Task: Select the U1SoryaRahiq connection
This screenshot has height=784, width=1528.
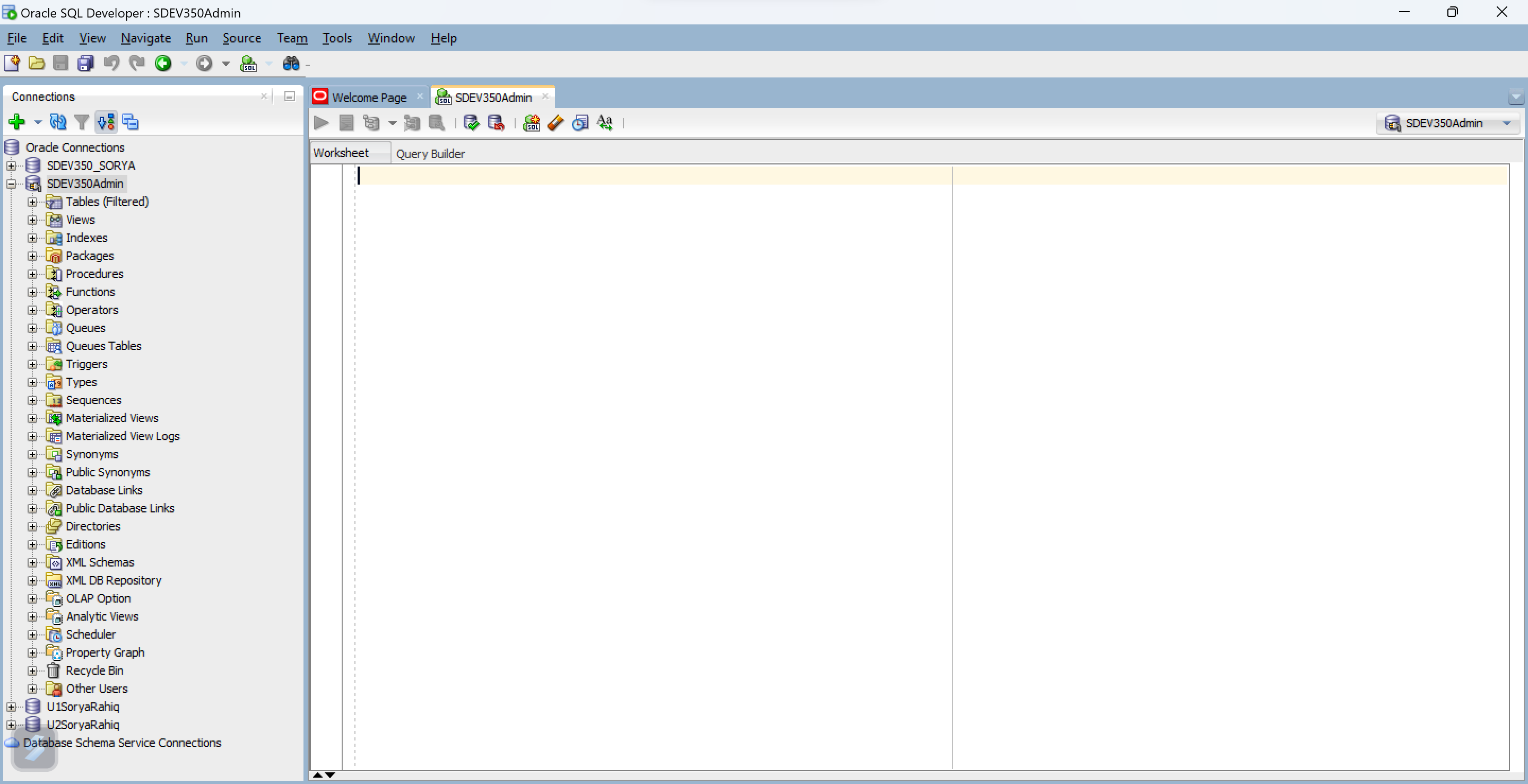Action: point(83,707)
